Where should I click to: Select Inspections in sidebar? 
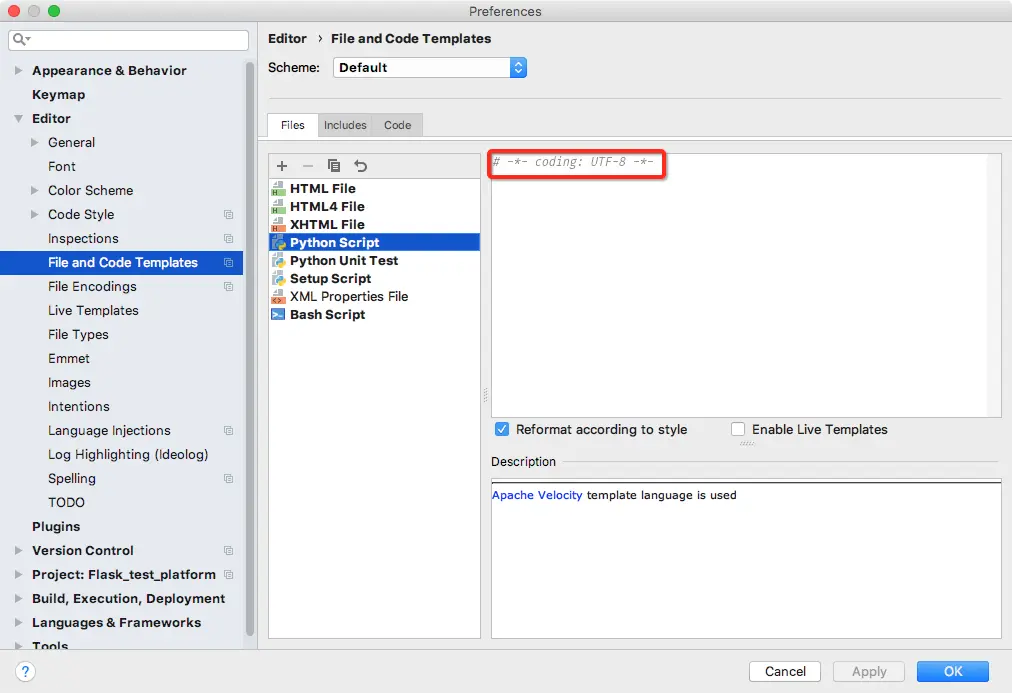tap(83, 238)
